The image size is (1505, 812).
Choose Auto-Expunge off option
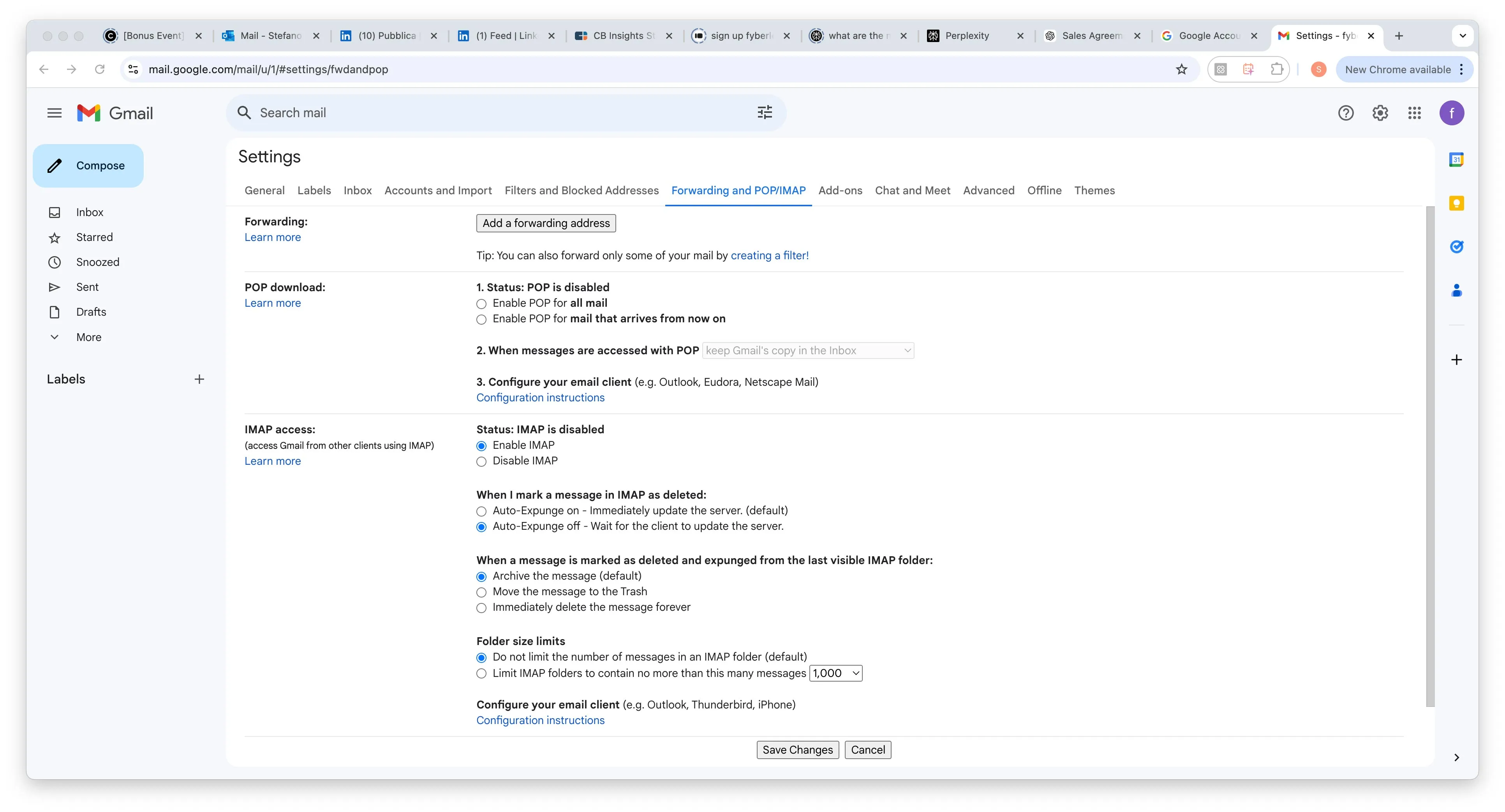pyautogui.click(x=481, y=527)
